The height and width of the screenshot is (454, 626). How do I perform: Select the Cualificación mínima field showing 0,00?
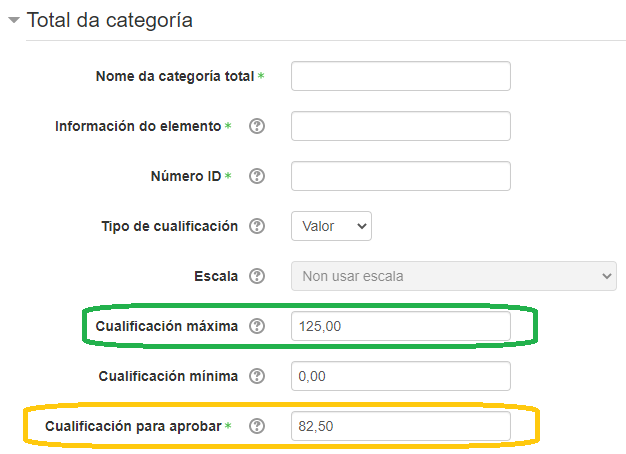400,376
